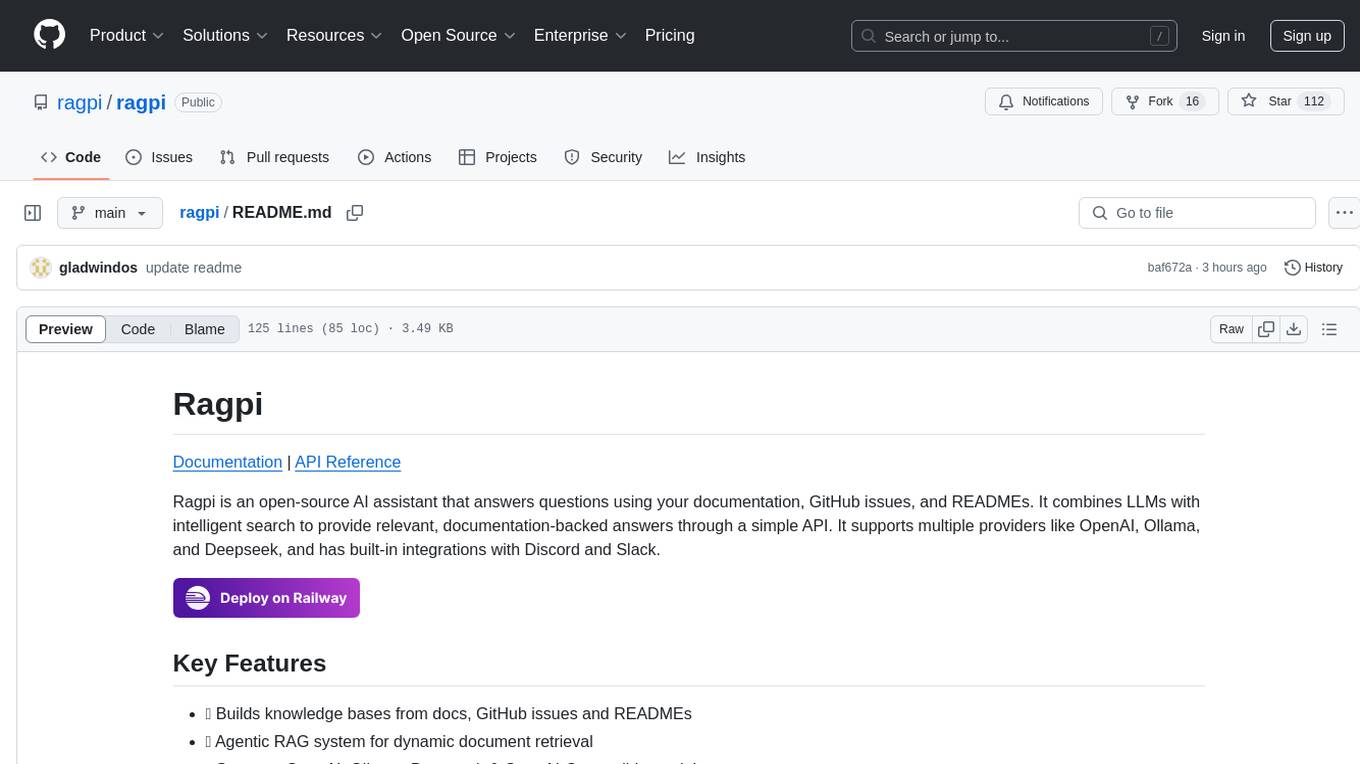Open the Issues tab
The width and height of the screenshot is (1360, 764).
pyautogui.click(x=159, y=157)
